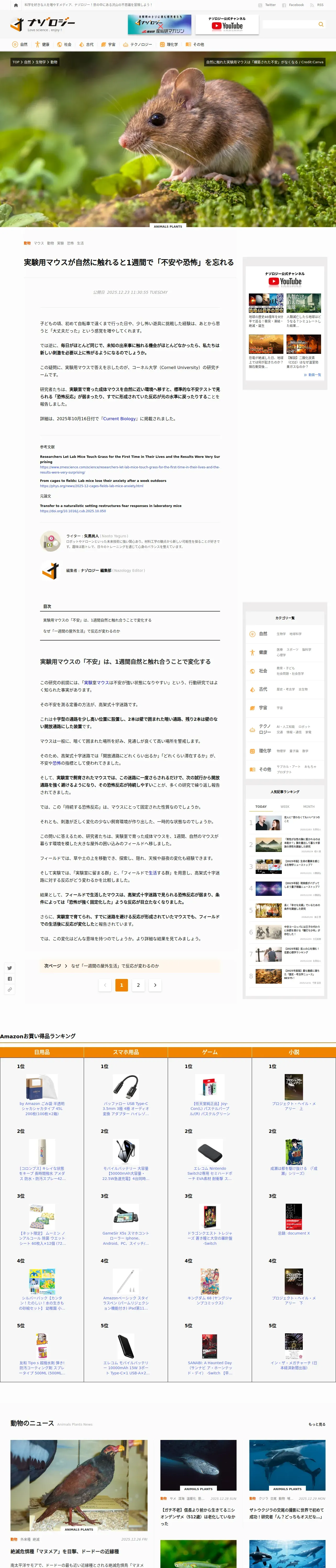Open the 理化学 nav menu item
The height and width of the screenshot is (1568, 336).
(169, 44)
